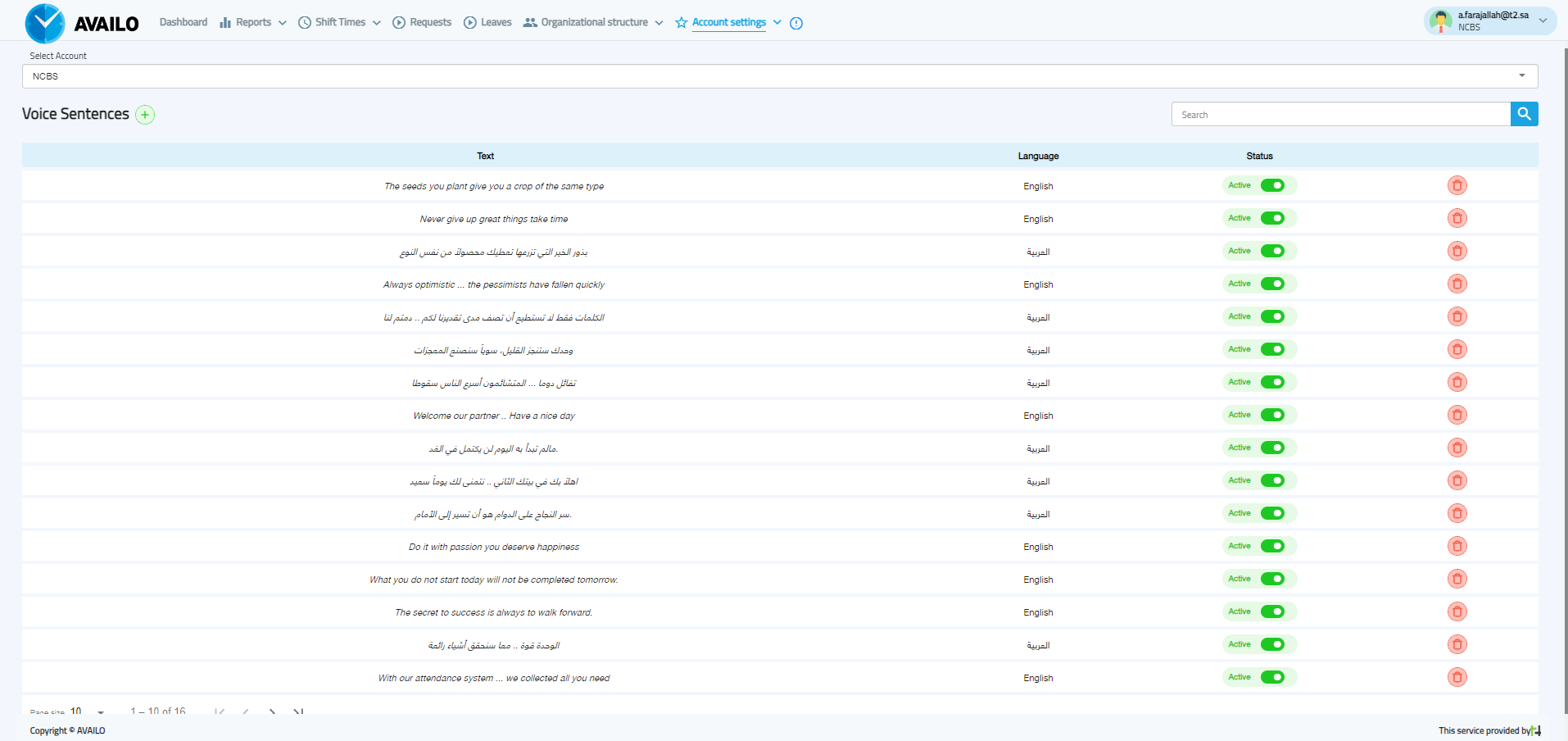Delete the fifteenth row Arabic sentence
This screenshot has width=1568, height=741.
click(1457, 644)
